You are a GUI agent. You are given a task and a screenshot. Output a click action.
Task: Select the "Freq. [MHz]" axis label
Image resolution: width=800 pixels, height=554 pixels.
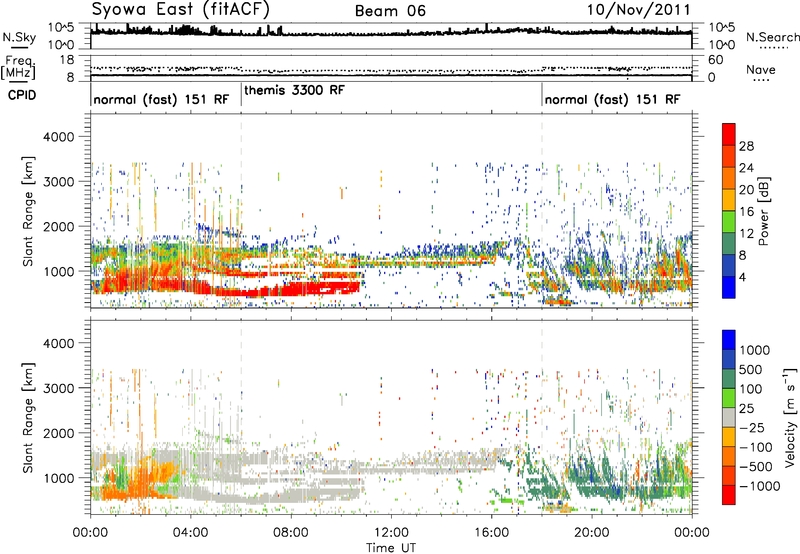(x=18, y=67)
